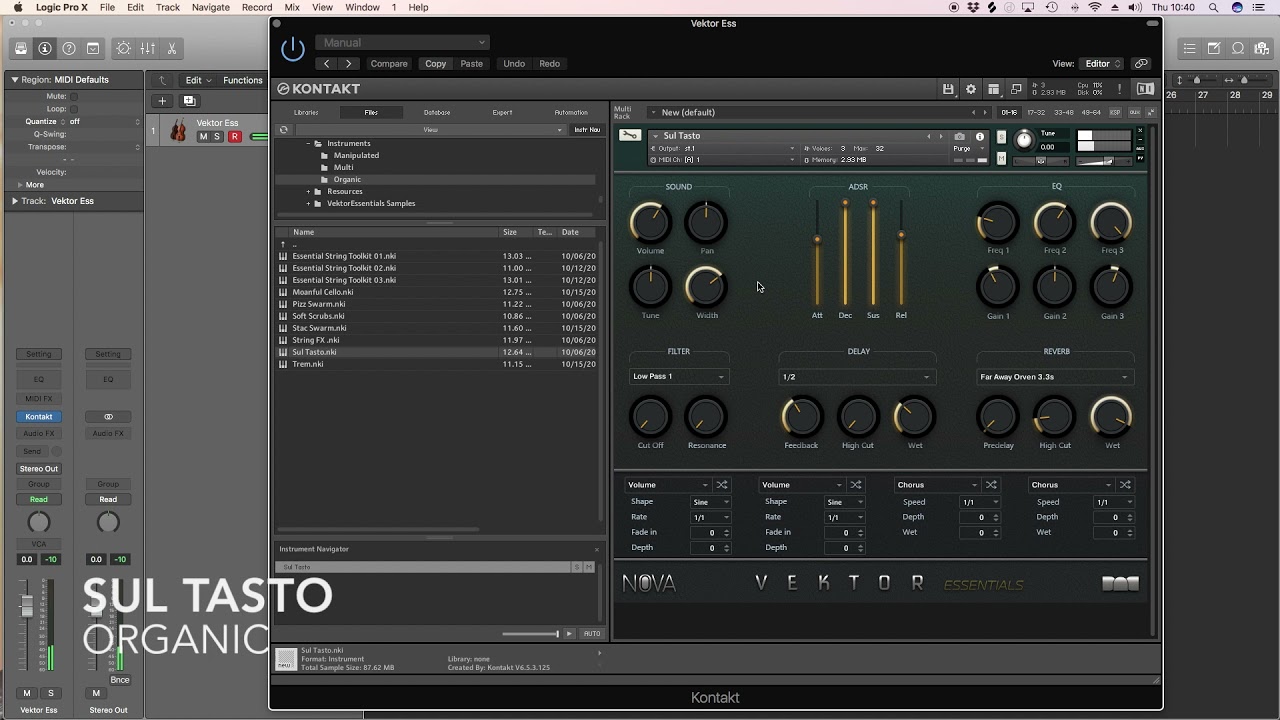
Task: Click the Kontakt panic exclamation icon
Action: [1119, 89]
